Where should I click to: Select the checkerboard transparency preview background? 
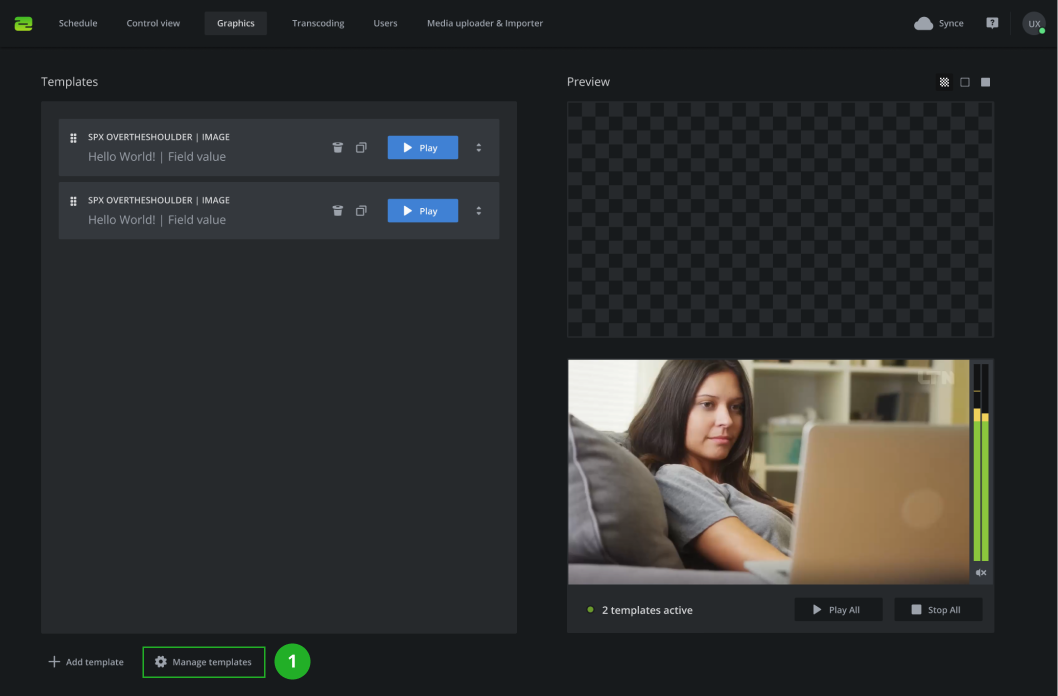(x=944, y=81)
